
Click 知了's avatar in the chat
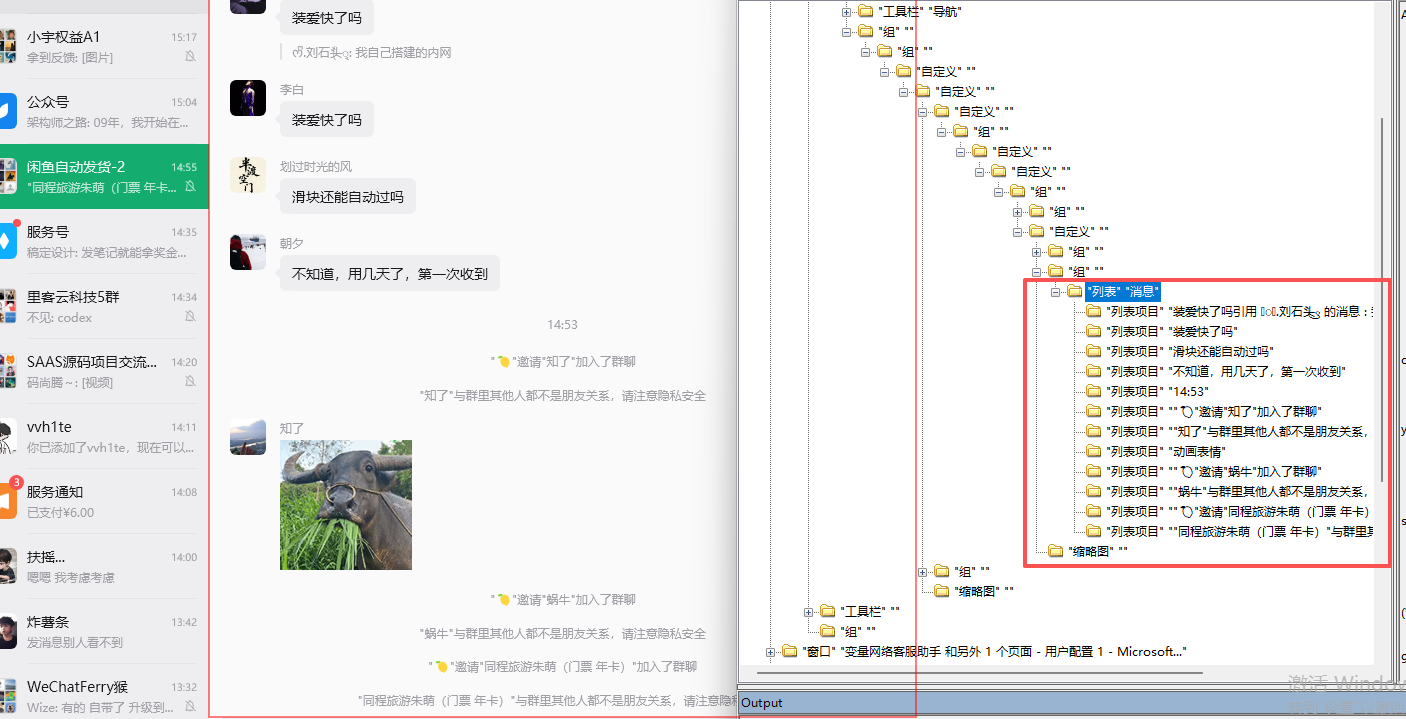248,437
